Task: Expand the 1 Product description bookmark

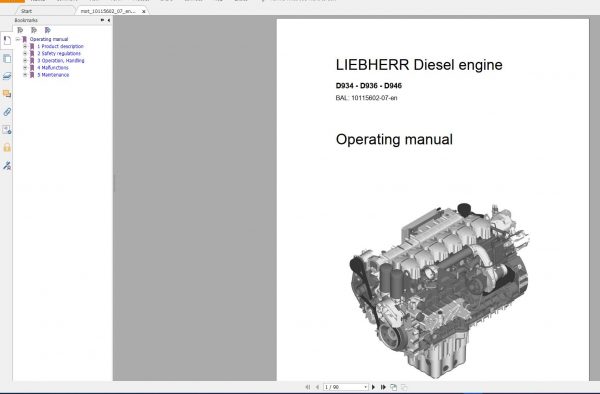Action: tap(25, 46)
